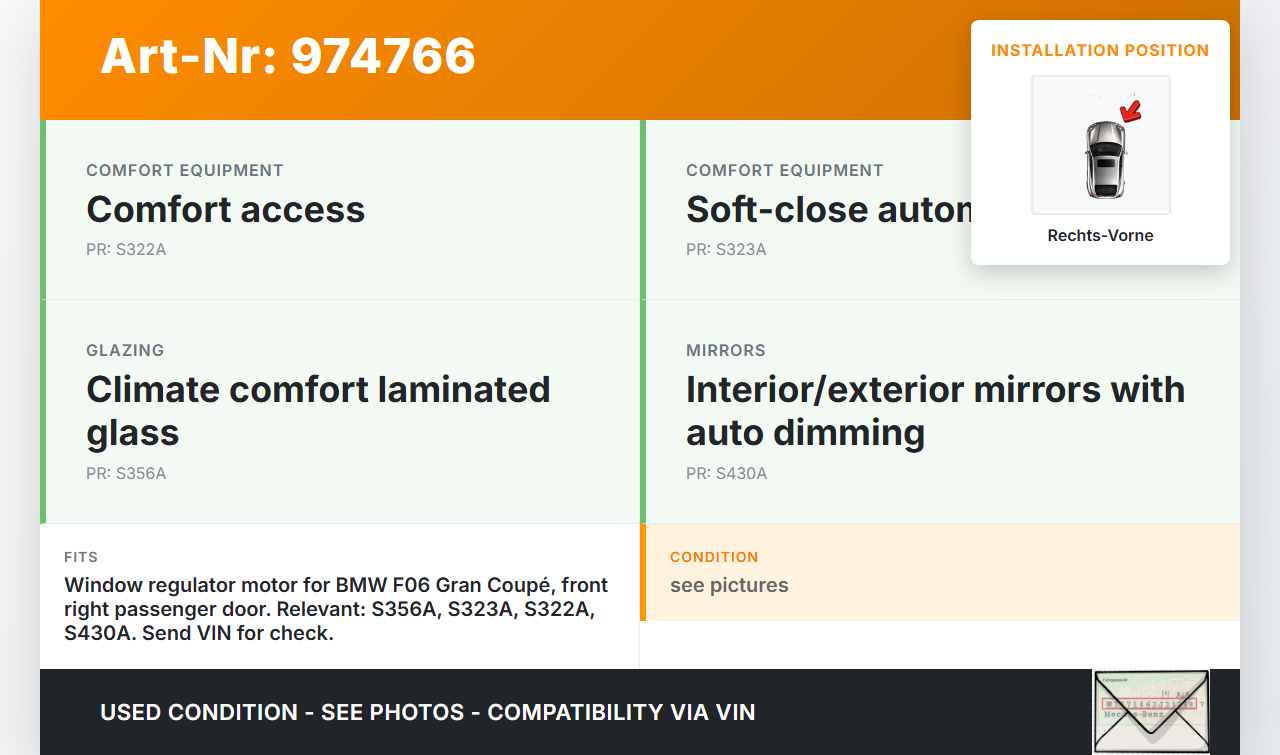Click the GLAZING category label
Viewport: 1280px width, 755px height.
point(125,351)
